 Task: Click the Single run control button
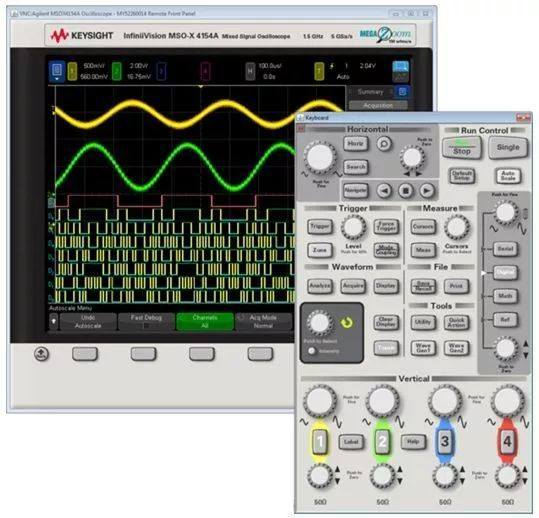click(x=508, y=147)
